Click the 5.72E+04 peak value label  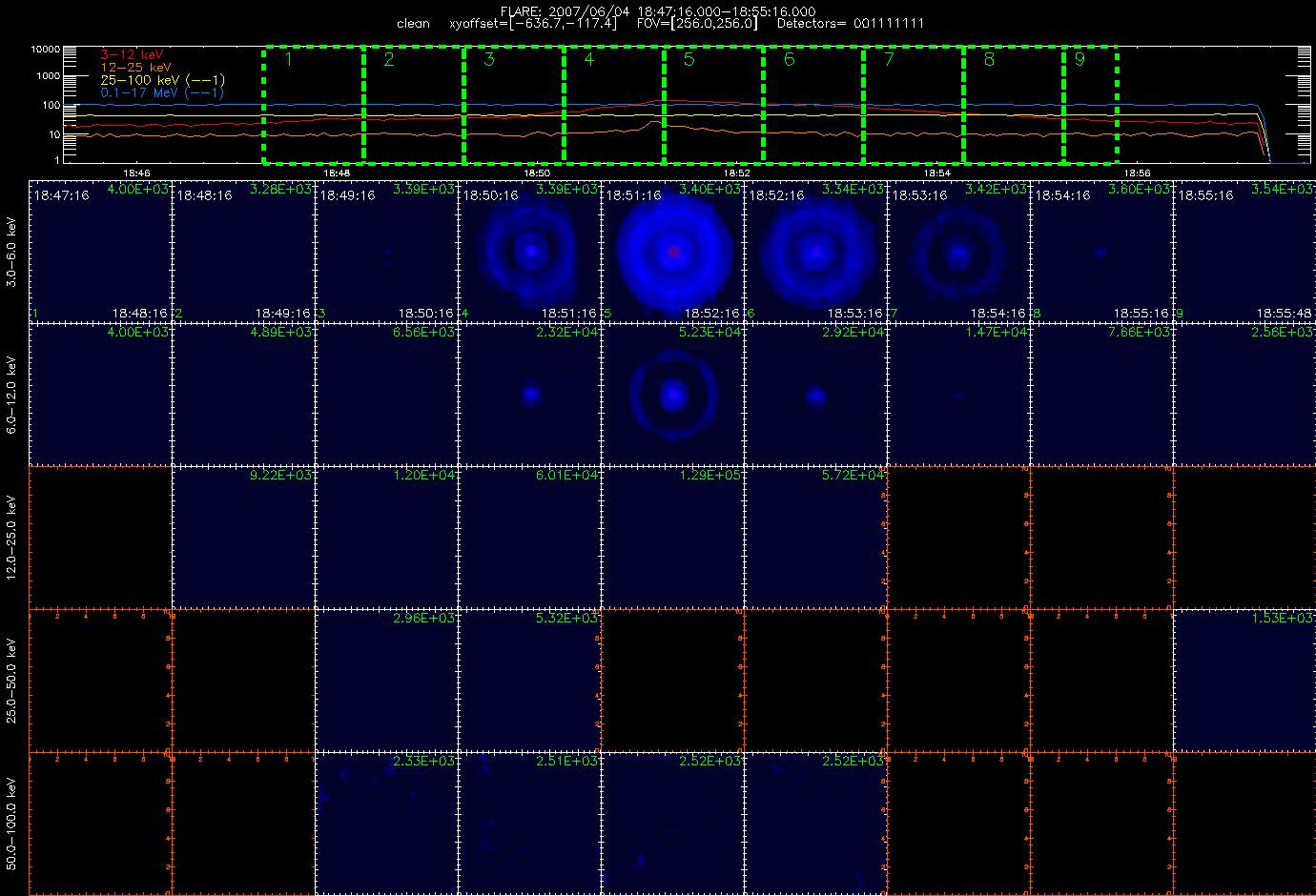tap(853, 476)
